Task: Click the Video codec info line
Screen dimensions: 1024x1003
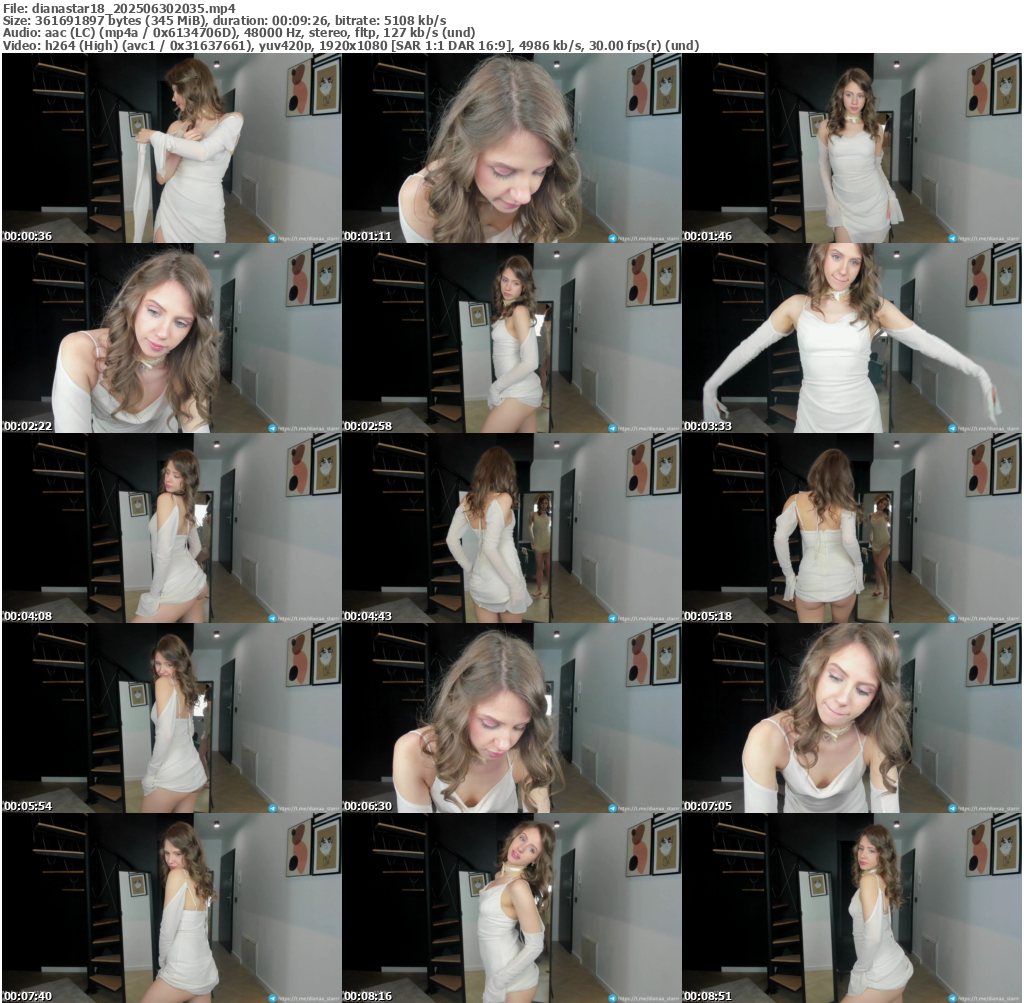Action: point(350,45)
